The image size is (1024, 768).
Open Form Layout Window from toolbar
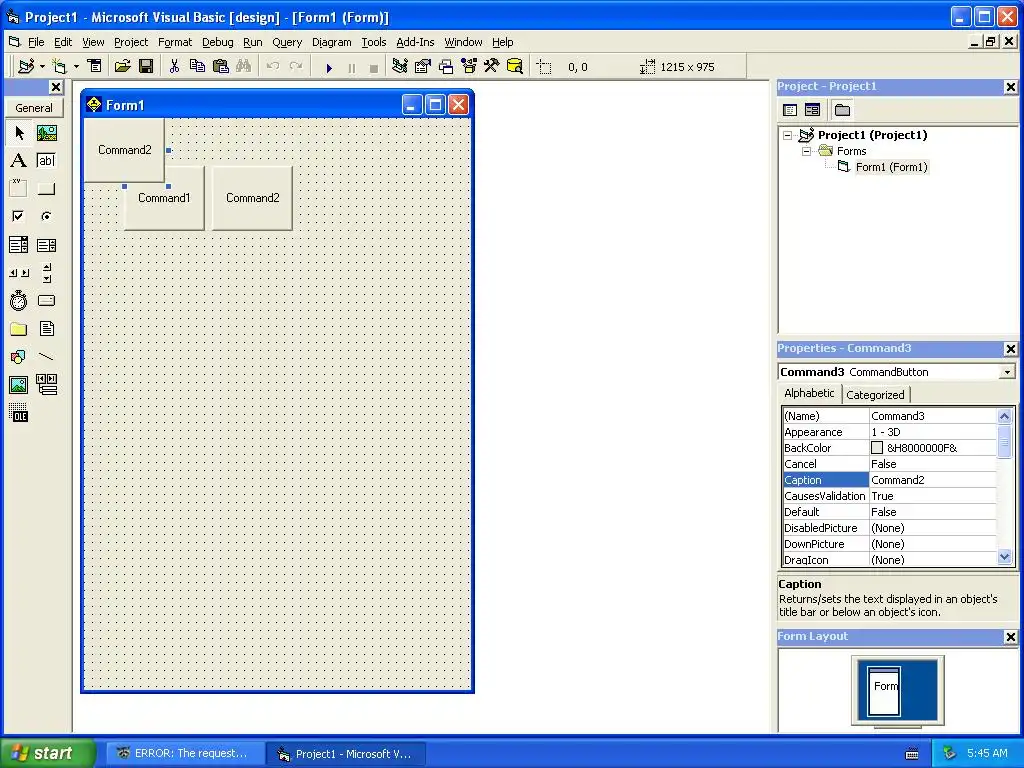point(446,67)
